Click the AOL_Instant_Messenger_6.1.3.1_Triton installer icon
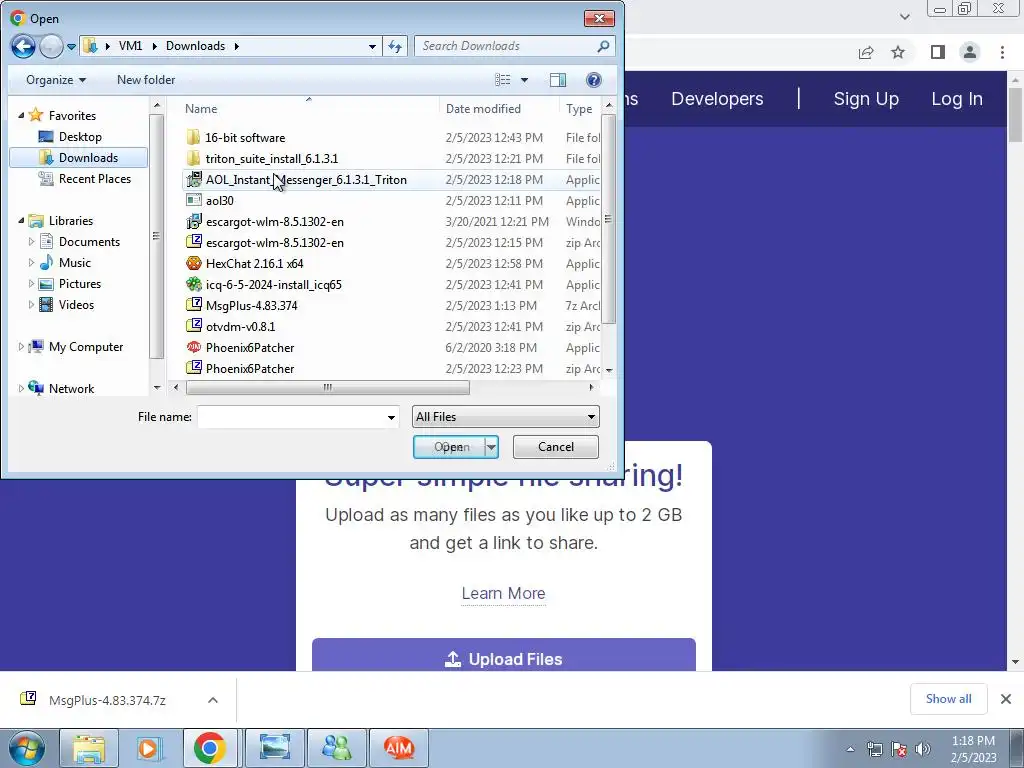Image resolution: width=1024 pixels, height=768 pixels. click(194, 180)
